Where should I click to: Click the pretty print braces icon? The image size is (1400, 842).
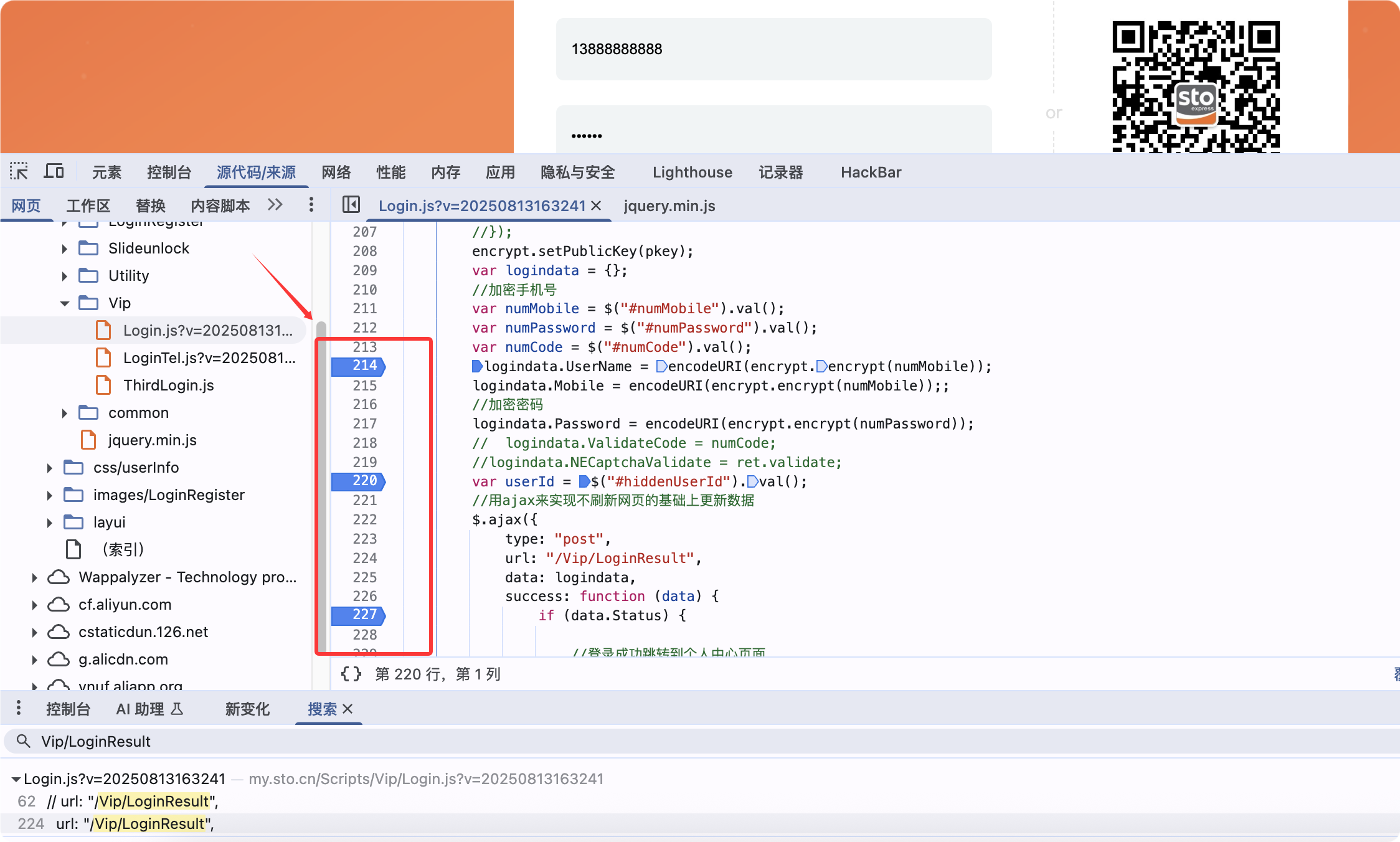coord(351,674)
